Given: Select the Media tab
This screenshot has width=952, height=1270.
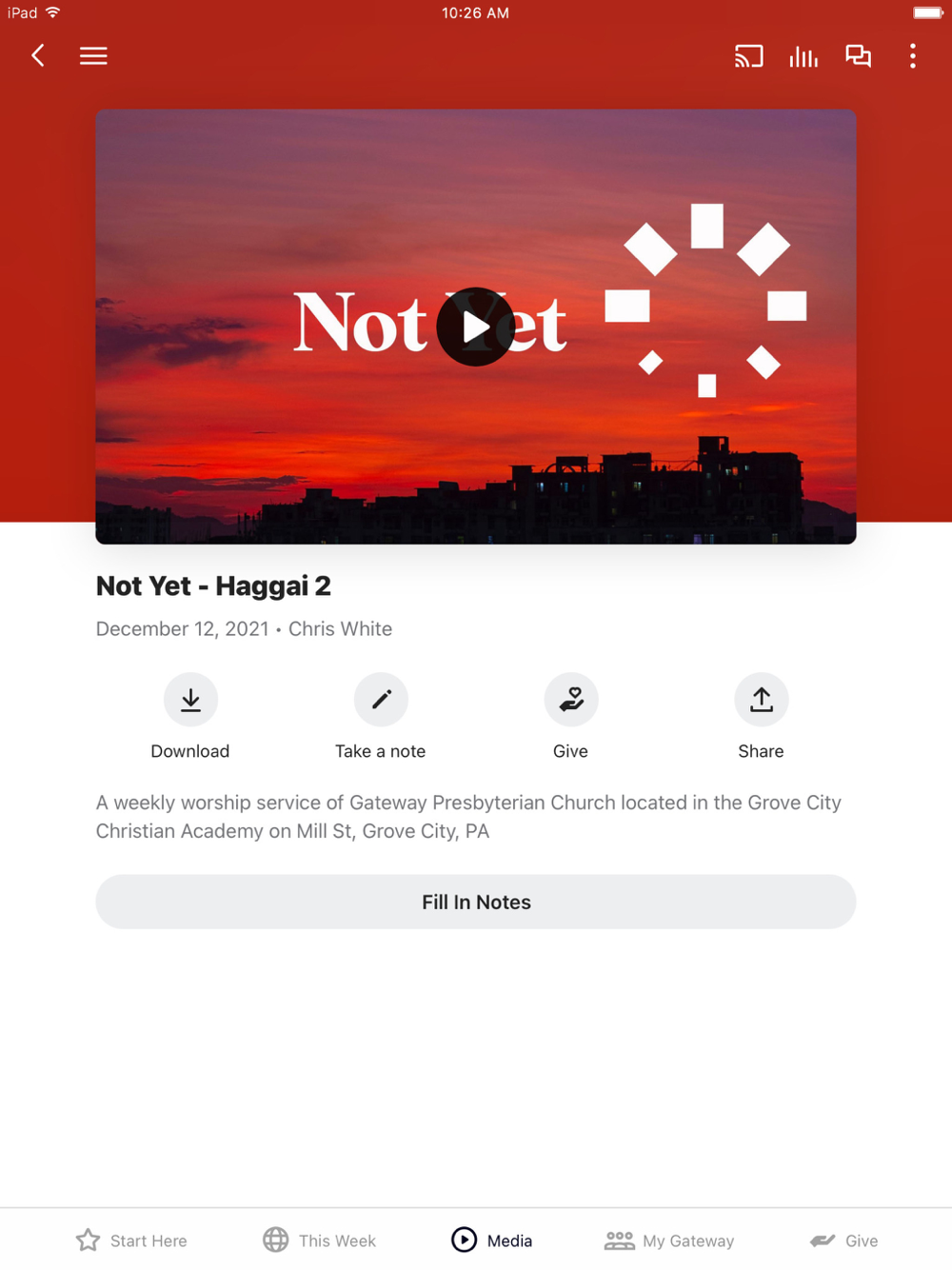Looking at the screenshot, I should point(492,1240).
